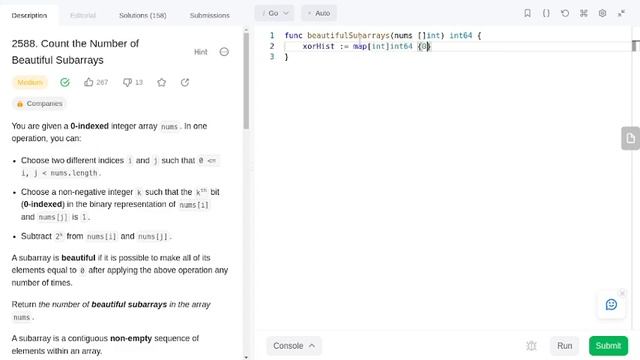Close the feedback widget x
Viewport: 640px width, 360px height.
[x=622, y=293]
